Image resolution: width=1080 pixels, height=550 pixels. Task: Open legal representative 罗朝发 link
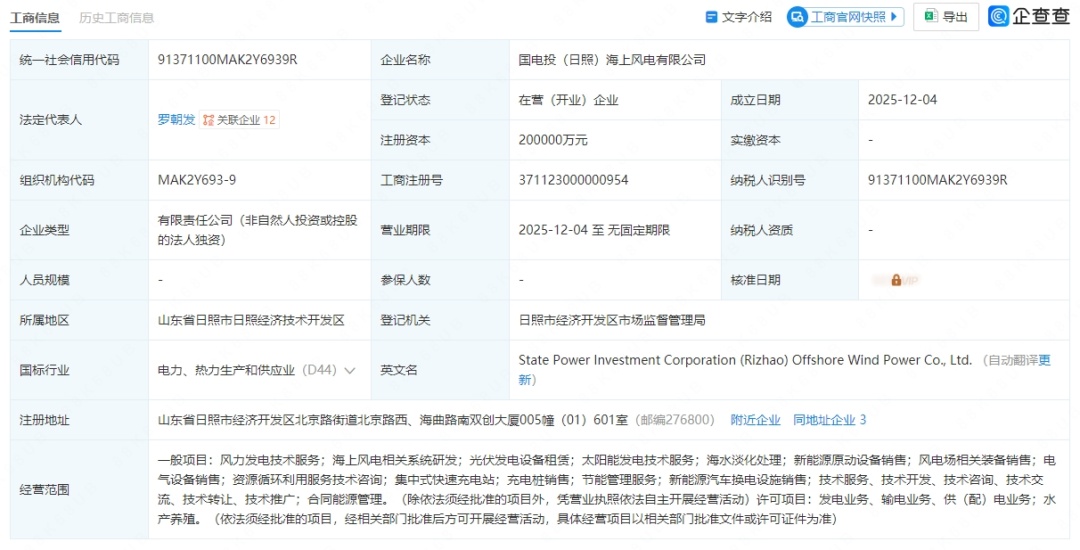[176, 120]
